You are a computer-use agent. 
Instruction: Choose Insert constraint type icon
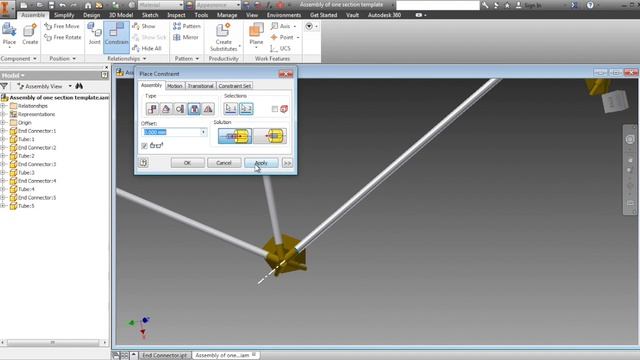coord(194,109)
